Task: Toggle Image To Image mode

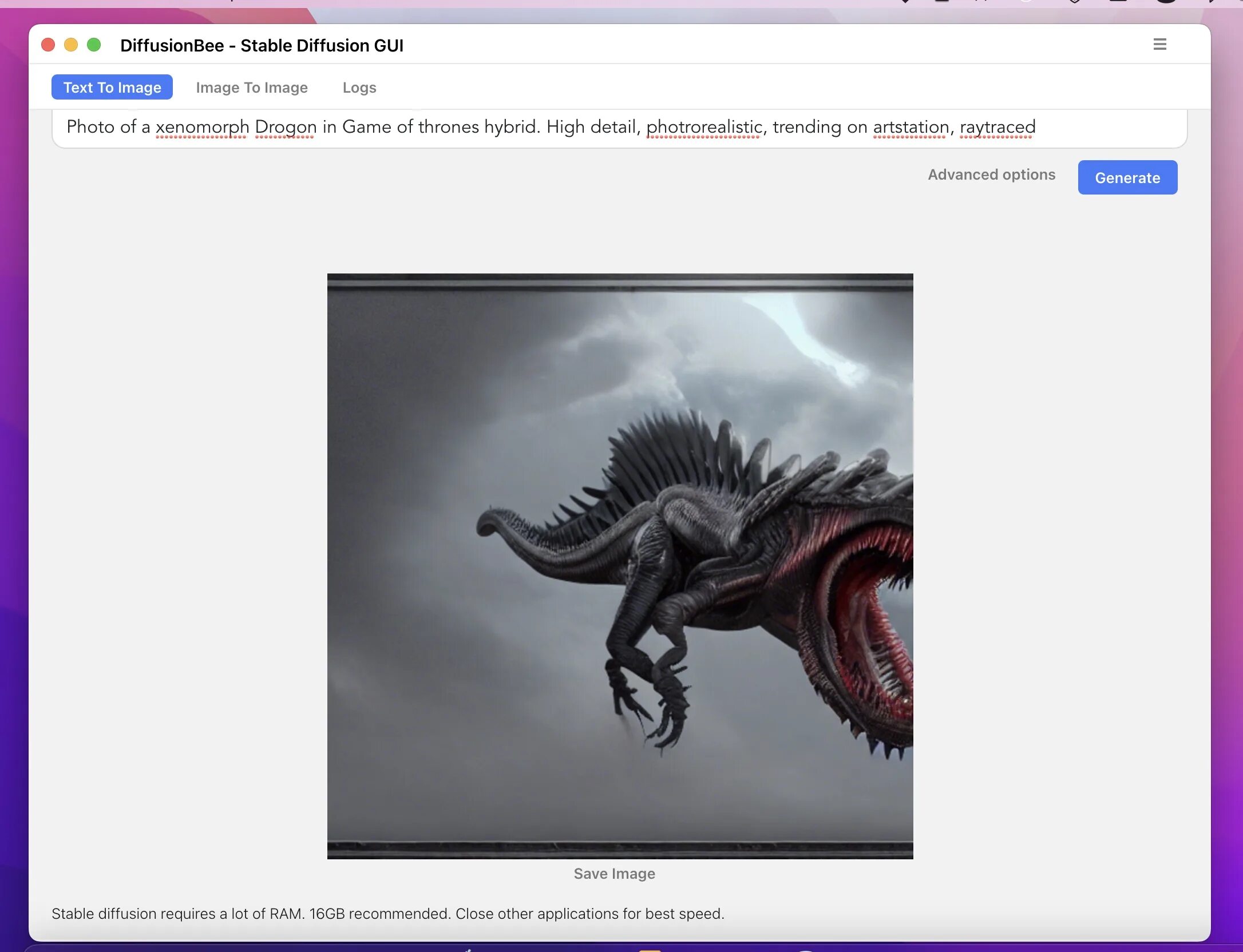Action: 251,87
